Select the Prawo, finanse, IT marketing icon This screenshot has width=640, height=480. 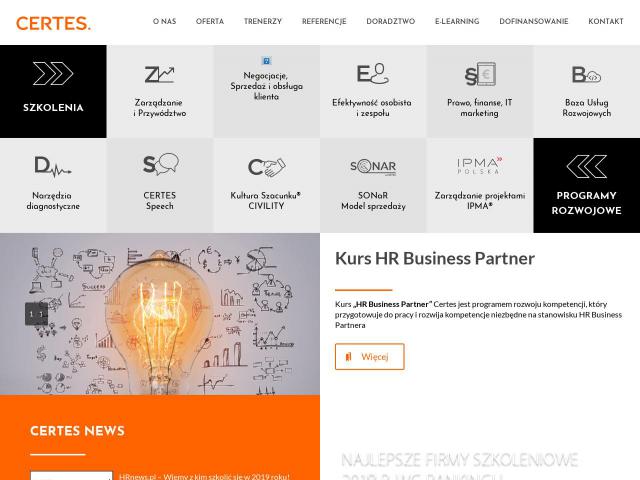(480, 74)
